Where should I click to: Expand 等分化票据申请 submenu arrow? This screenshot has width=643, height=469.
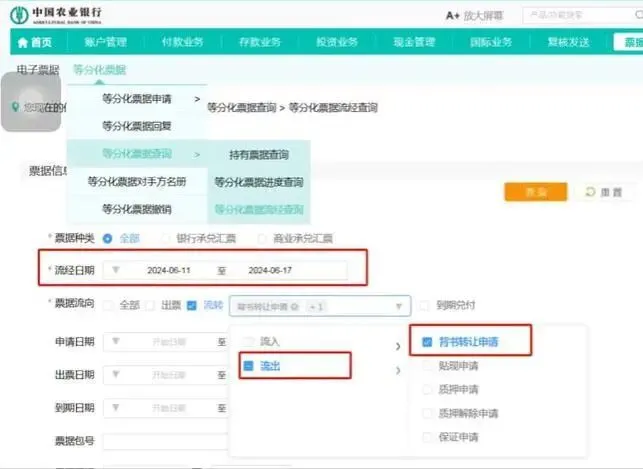197,99
